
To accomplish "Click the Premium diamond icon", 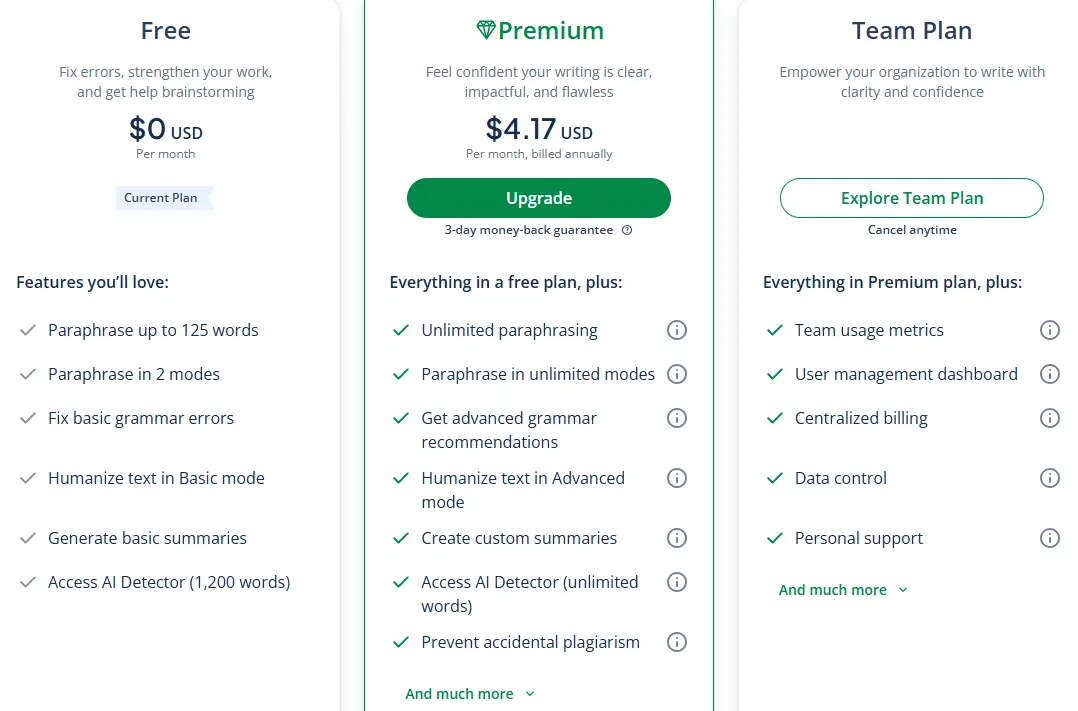I will [485, 30].
